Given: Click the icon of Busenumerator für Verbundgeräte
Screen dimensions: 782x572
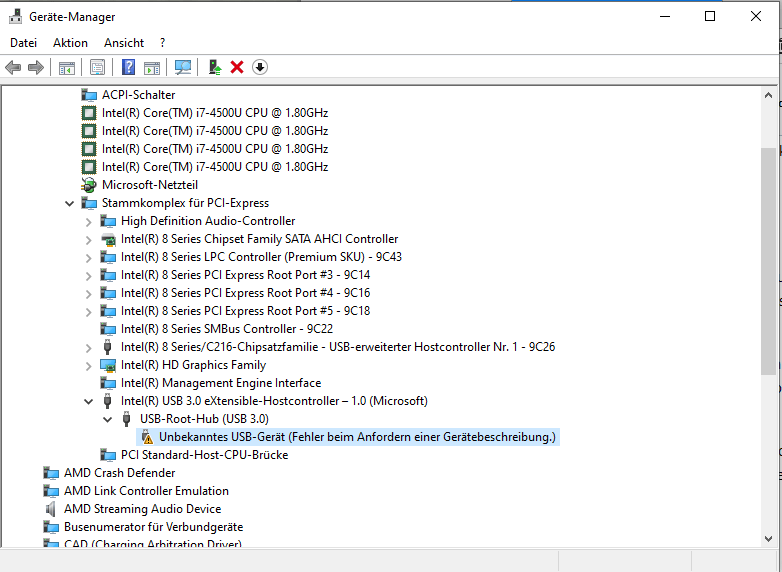Looking at the screenshot, I should coord(51,527).
